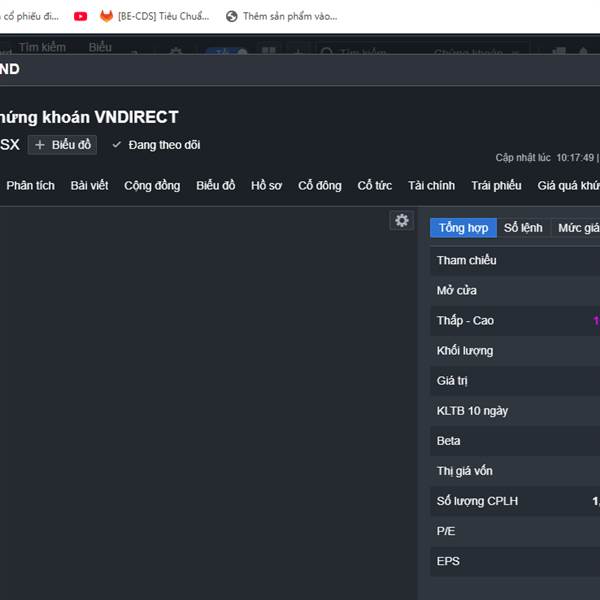Open the Tài chính tab
This screenshot has height=600, width=600.
[x=431, y=186]
